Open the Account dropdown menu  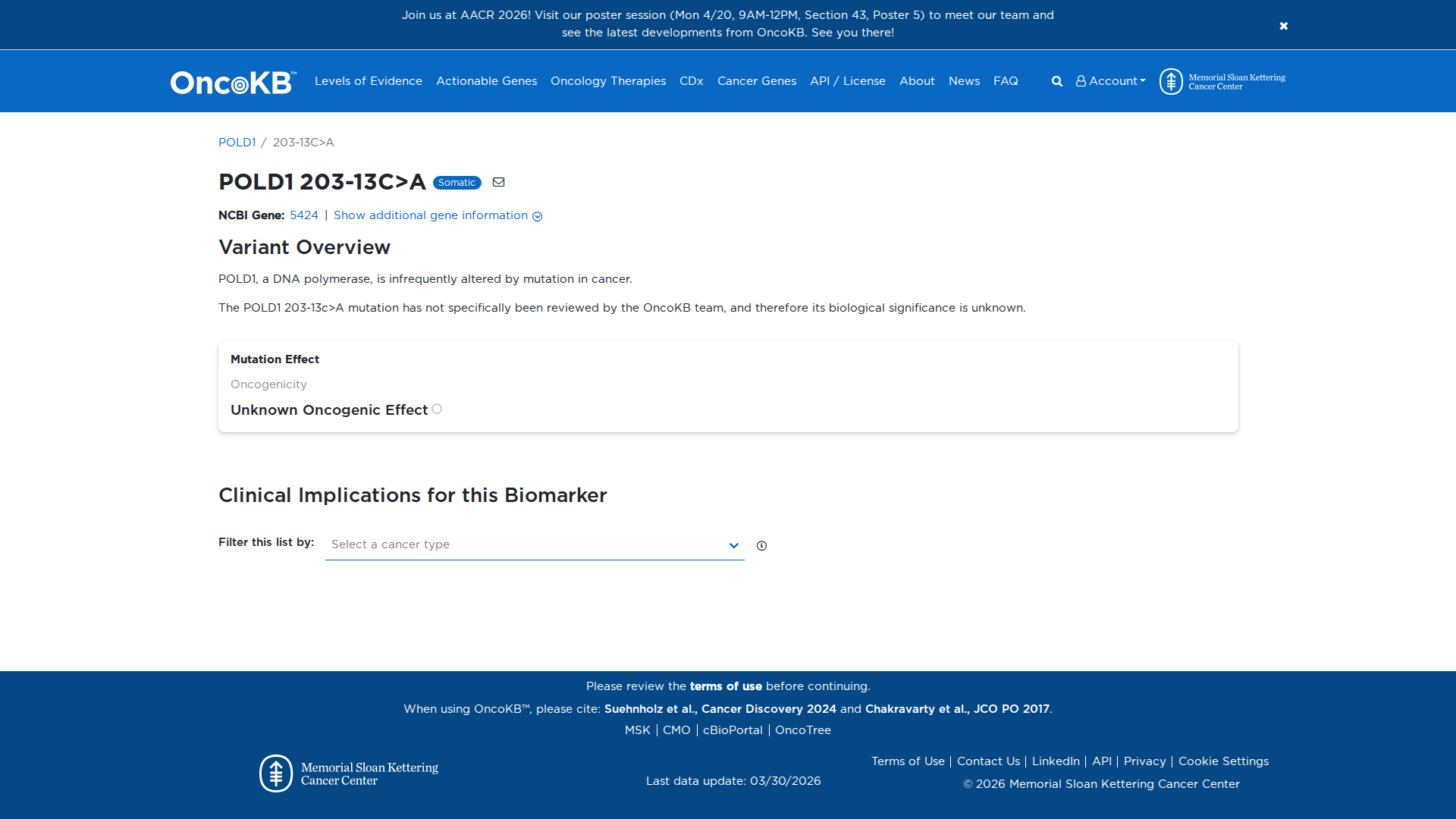pos(1110,81)
